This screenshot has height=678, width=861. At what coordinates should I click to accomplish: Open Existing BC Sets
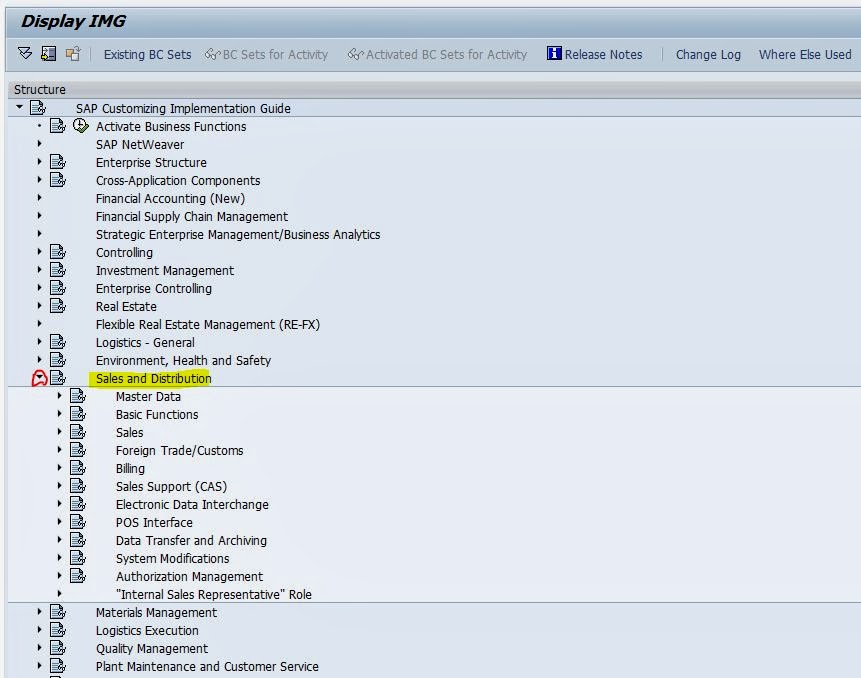[x=147, y=54]
